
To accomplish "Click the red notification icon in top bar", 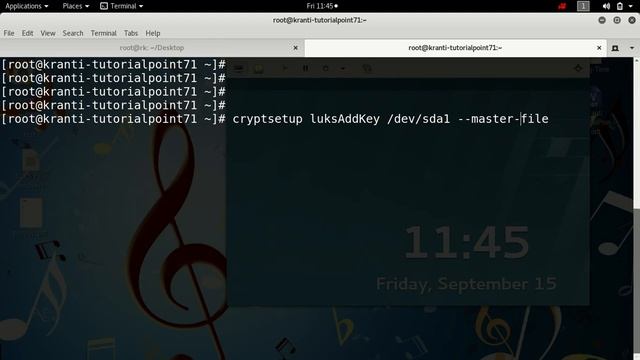I will tap(562, 6).
